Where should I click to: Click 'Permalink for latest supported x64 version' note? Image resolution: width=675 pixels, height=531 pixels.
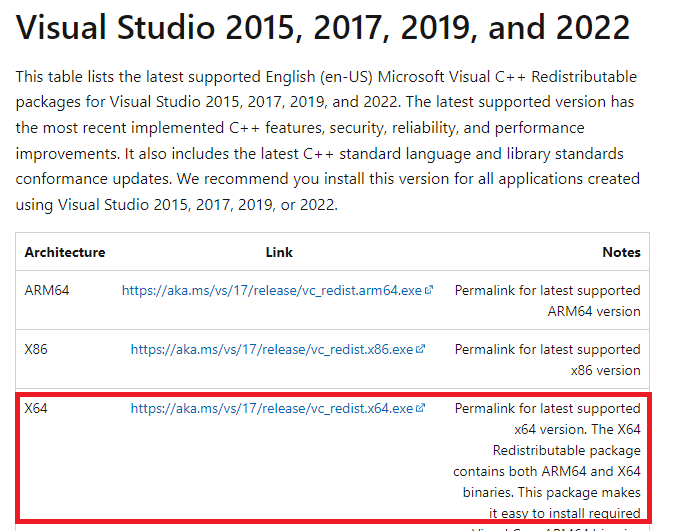click(x=547, y=418)
